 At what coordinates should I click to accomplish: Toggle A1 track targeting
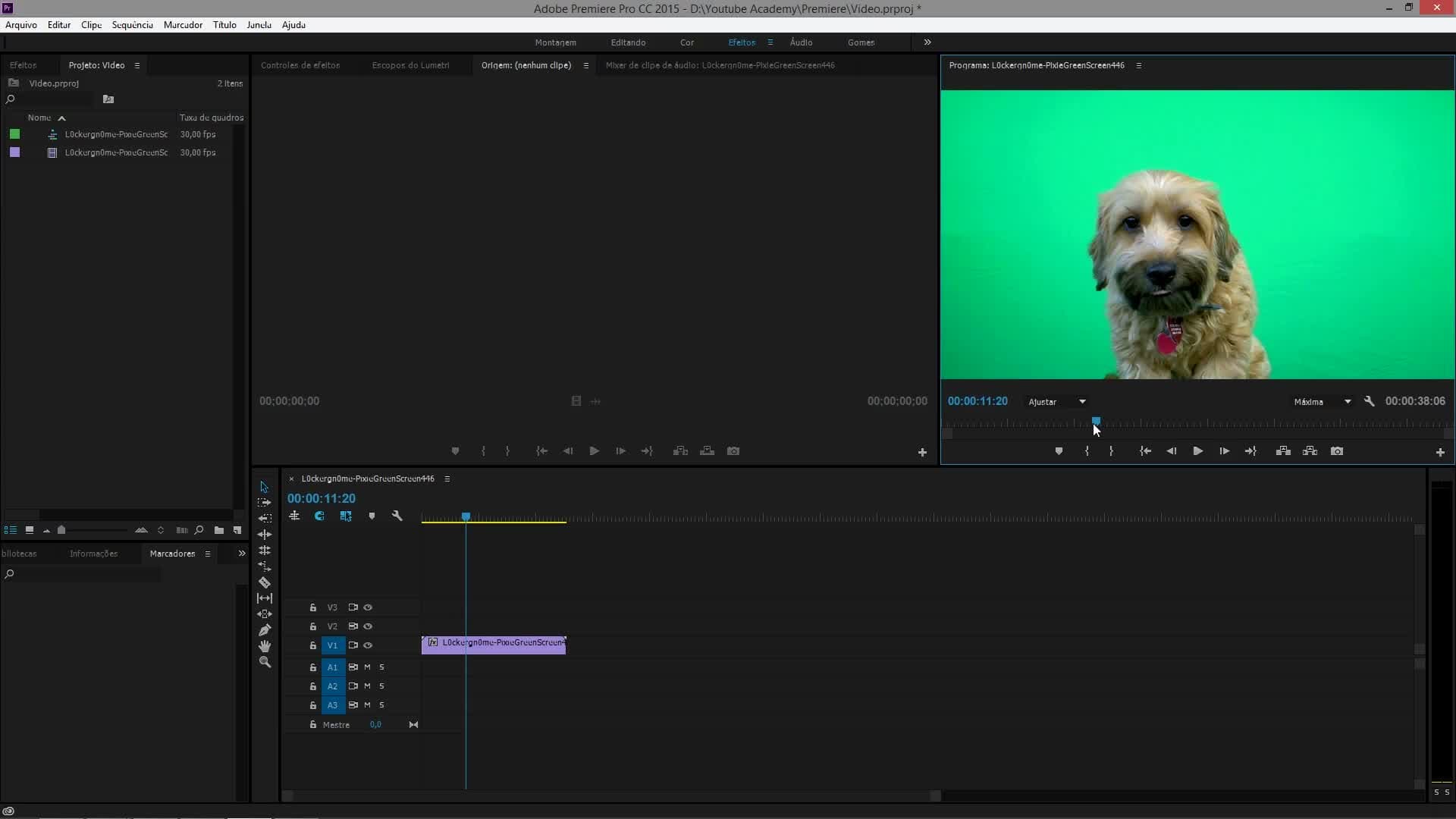(x=332, y=667)
